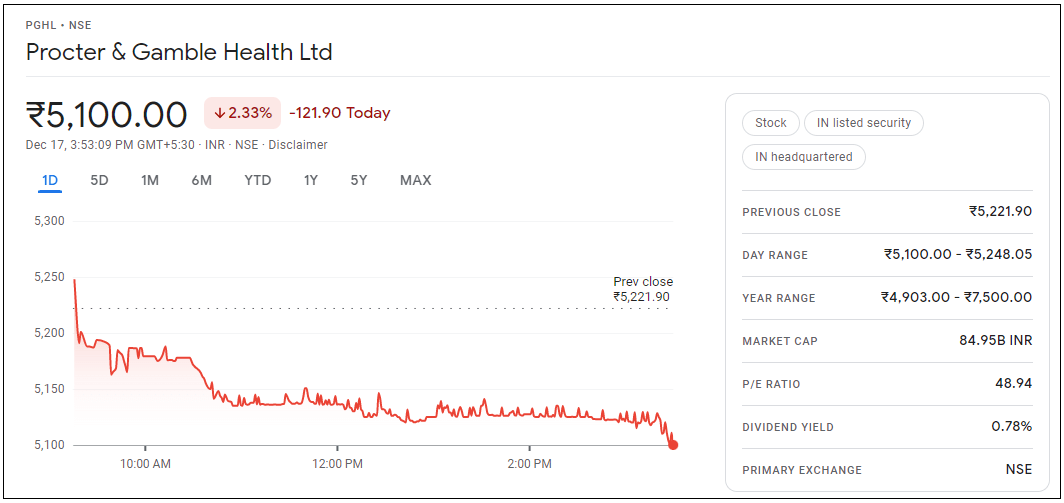Select the 1D time range tab

(x=50, y=180)
